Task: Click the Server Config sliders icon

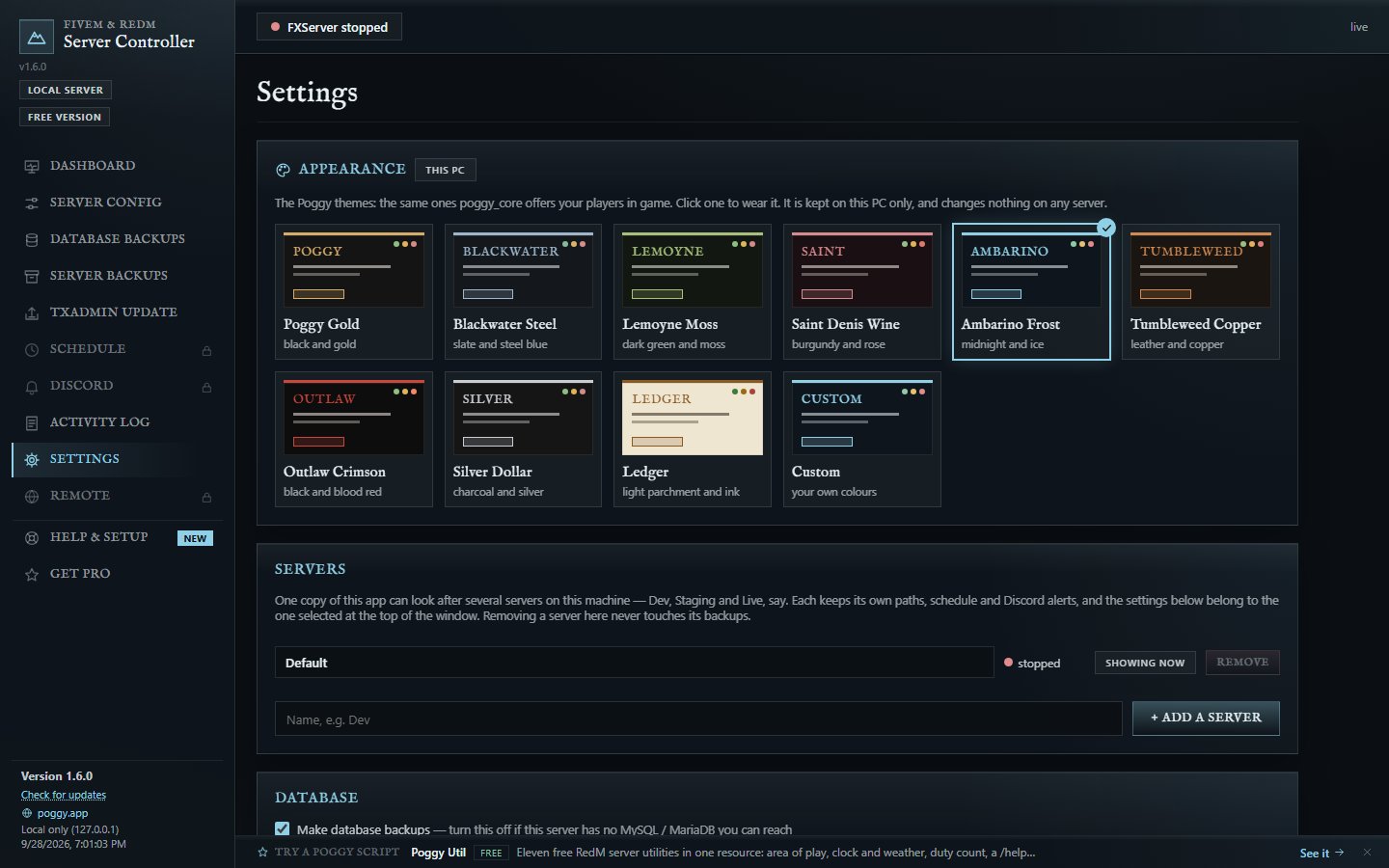Action: (32, 203)
